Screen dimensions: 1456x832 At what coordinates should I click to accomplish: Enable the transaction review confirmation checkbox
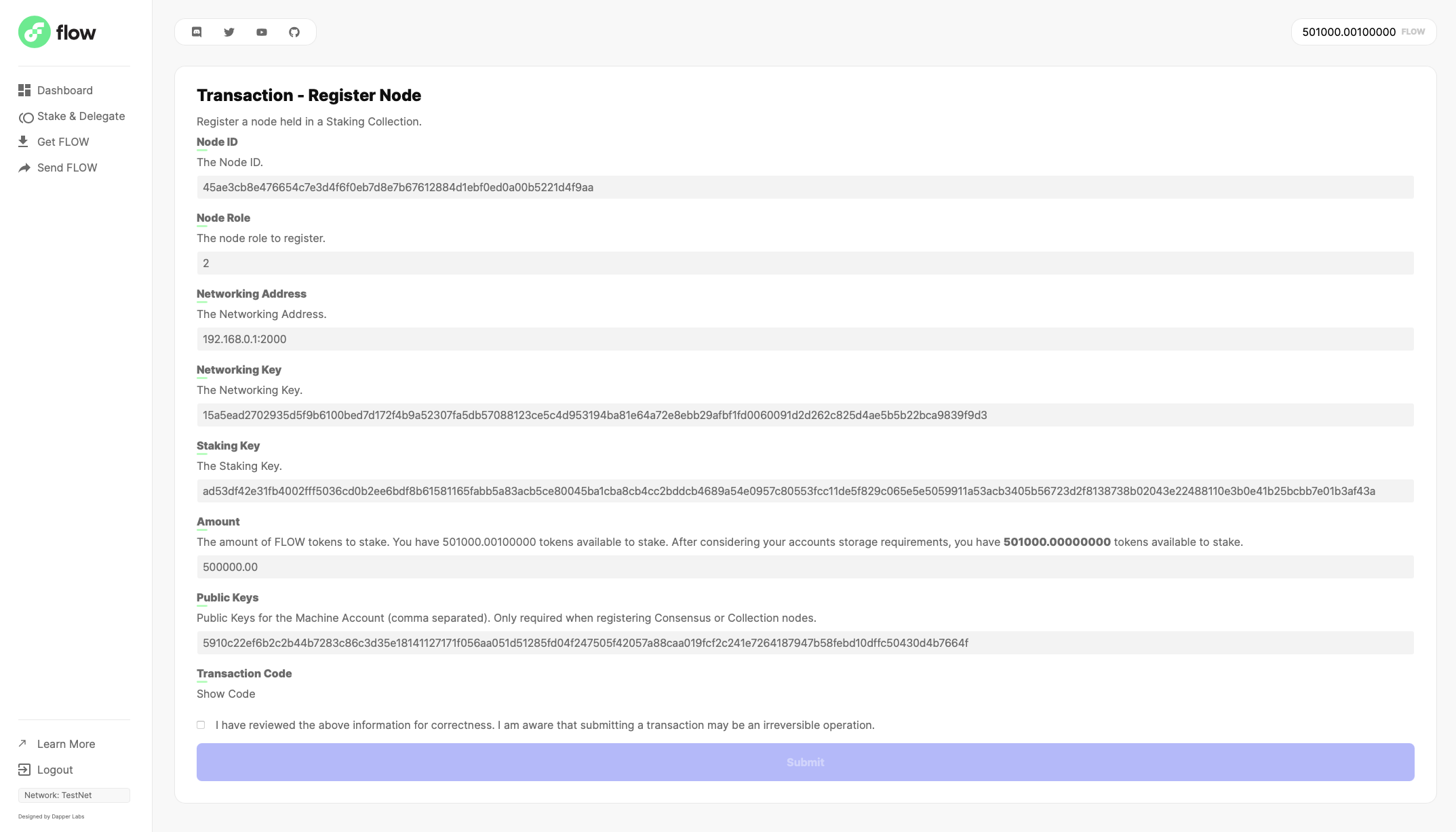click(201, 725)
